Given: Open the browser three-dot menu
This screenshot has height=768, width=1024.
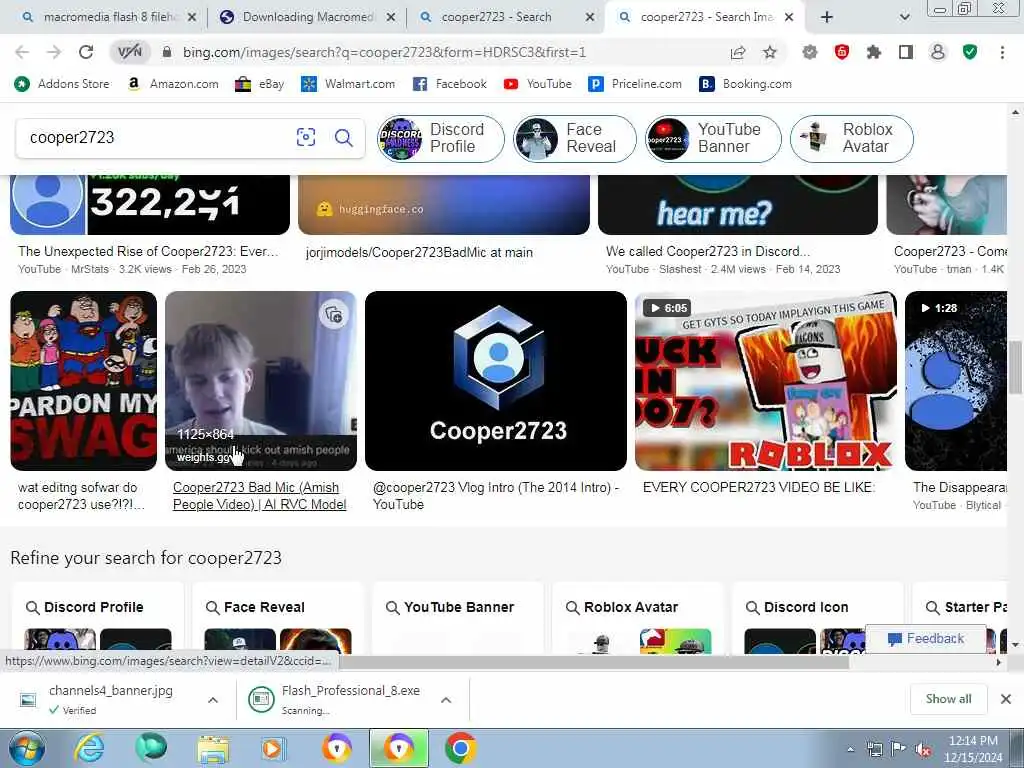Looking at the screenshot, I should coord(1002,52).
